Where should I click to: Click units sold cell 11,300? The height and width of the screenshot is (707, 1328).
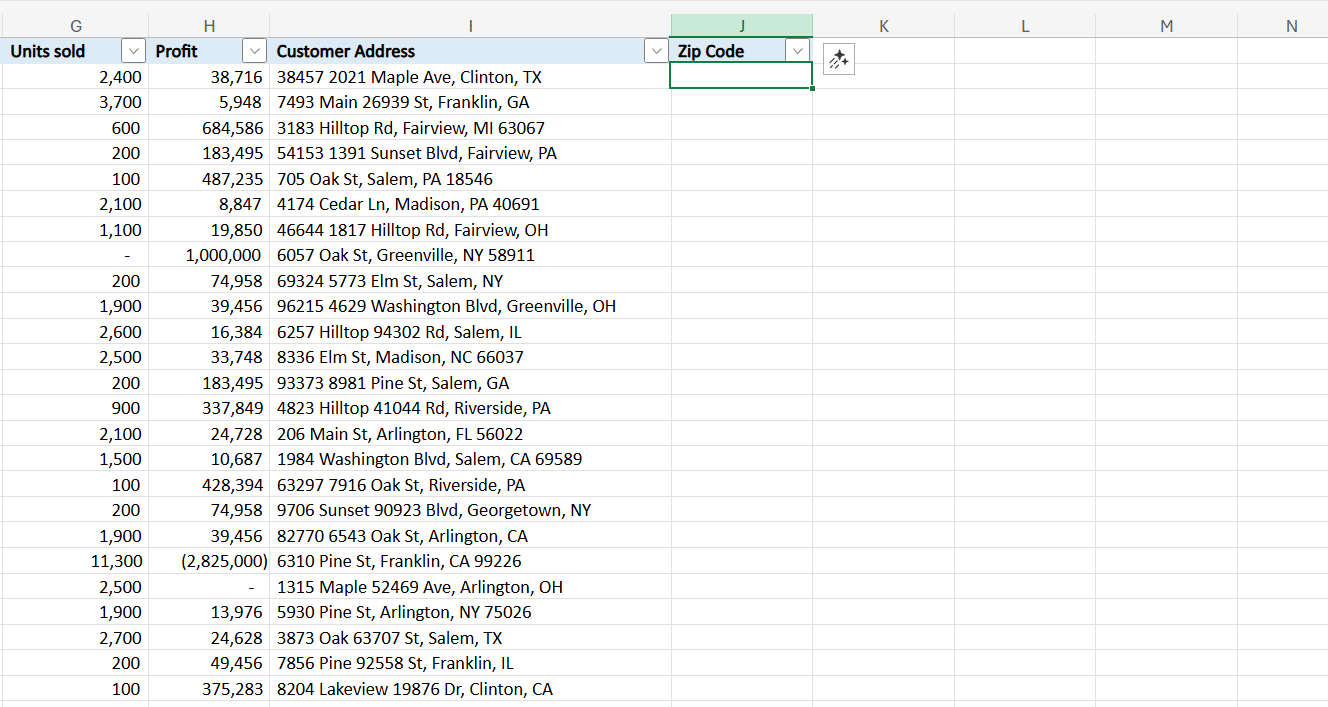pos(75,561)
